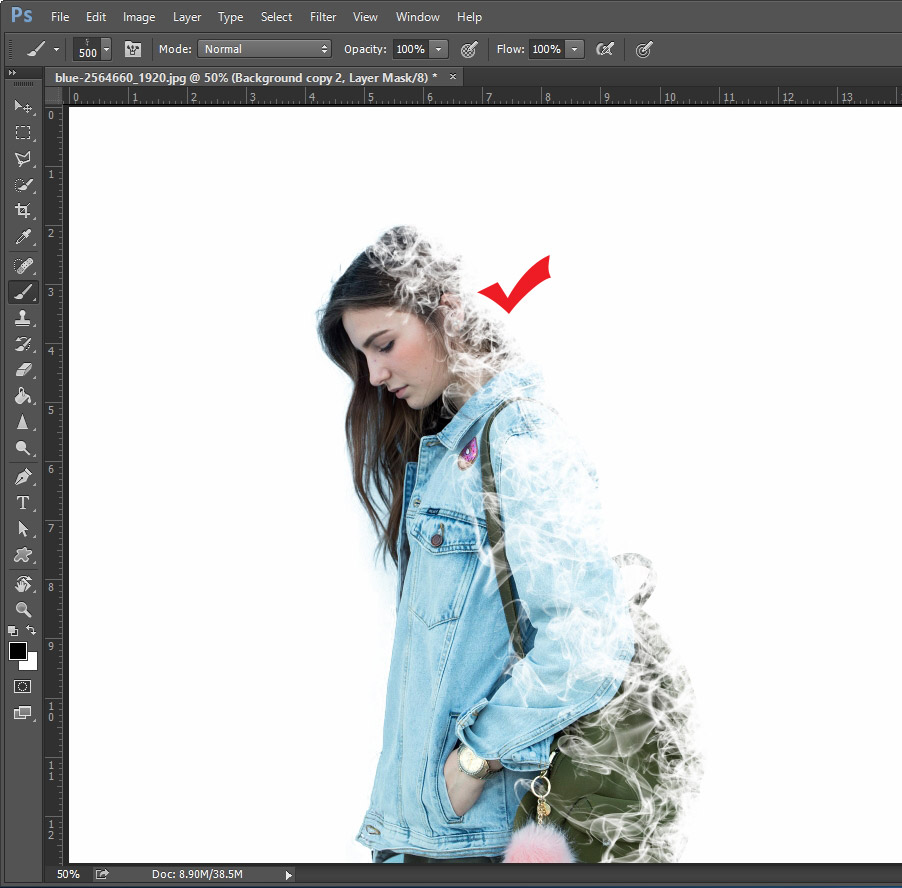The image size is (902, 888).
Task: Select the Custom Shape tool
Action: (23, 555)
